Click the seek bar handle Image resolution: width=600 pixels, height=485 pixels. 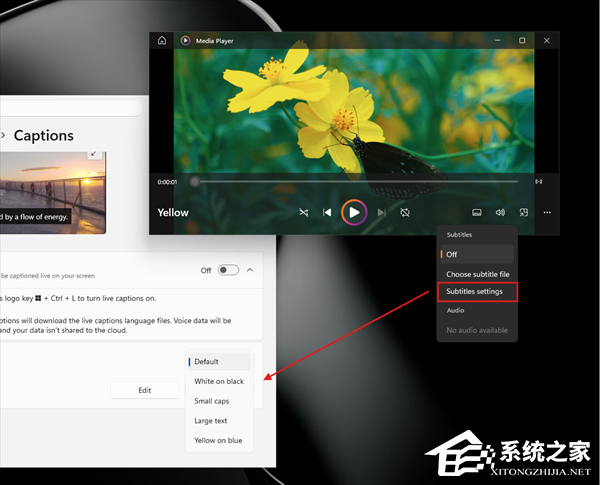(x=195, y=181)
